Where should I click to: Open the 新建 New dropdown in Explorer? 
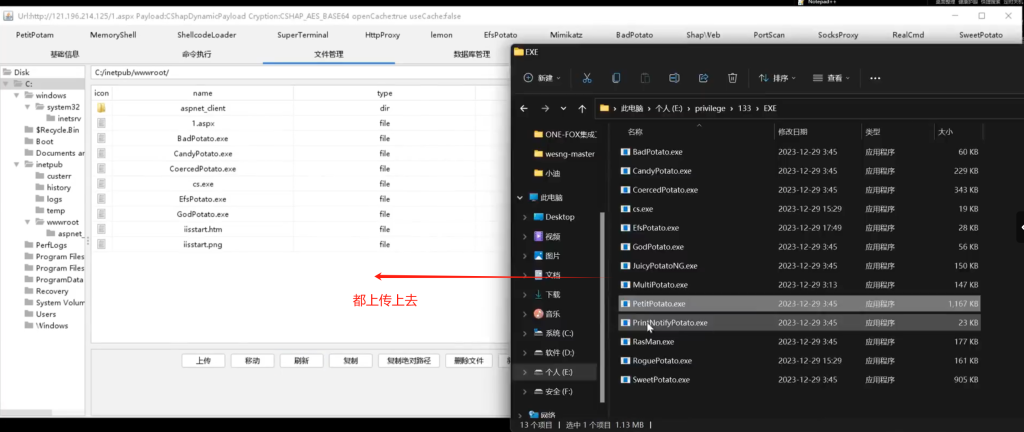click(542, 78)
